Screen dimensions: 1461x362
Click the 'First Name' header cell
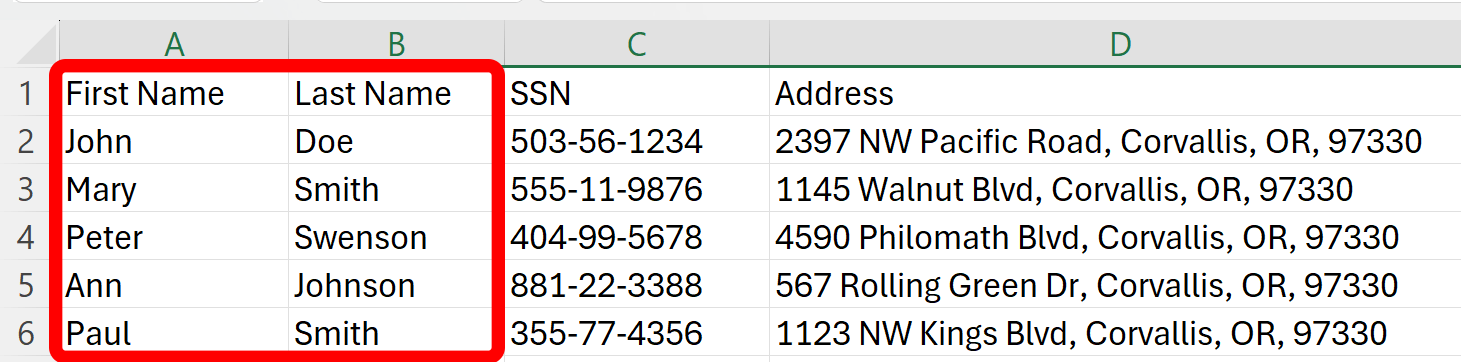tap(175, 93)
